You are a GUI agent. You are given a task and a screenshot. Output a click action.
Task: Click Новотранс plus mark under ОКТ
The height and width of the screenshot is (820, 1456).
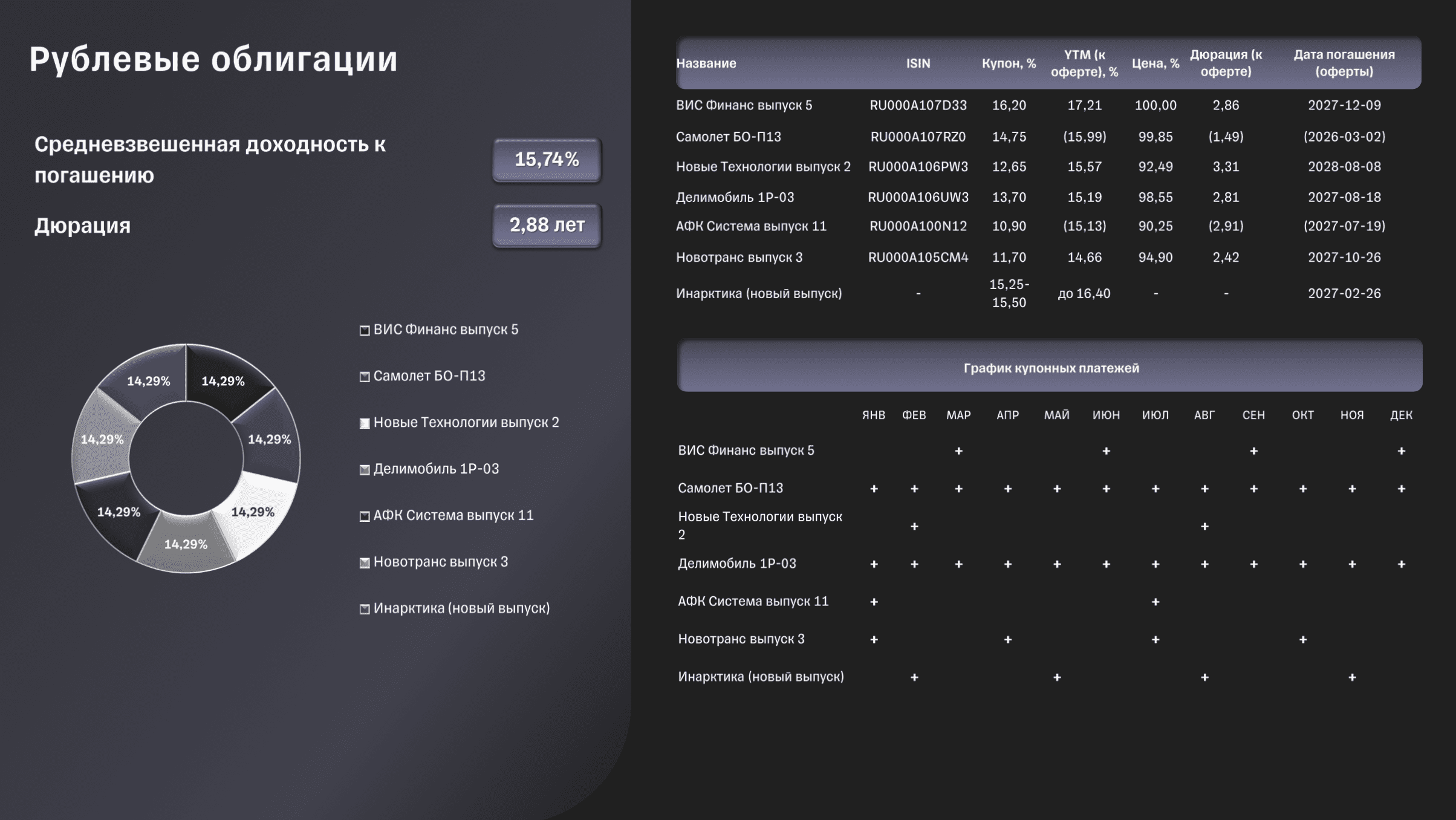coord(1303,640)
